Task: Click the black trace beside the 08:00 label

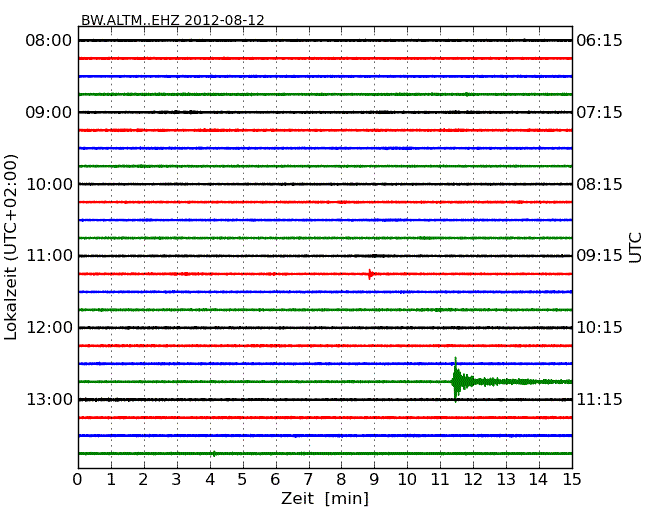Action: (x=325, y=41)
